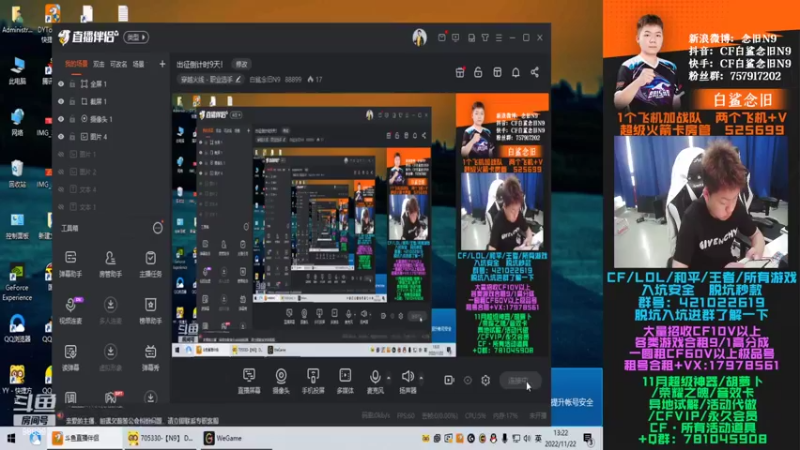Open the 弹幕助手 tool in the toolbox
This screenshot has height=450, width=800.
pyautogui.click(x=70, y=264)
